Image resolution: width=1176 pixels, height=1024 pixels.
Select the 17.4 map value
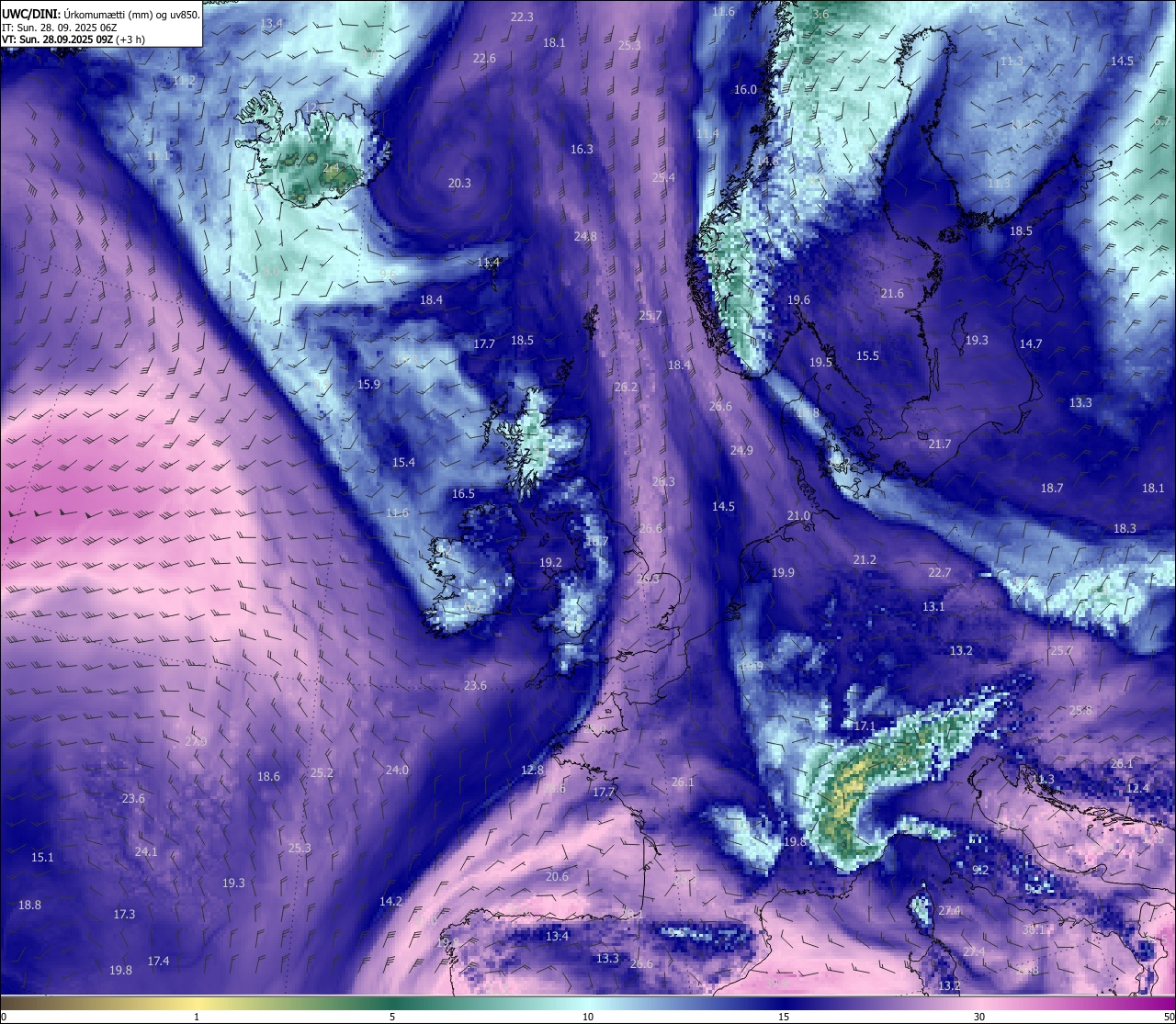tap(158, 961)
